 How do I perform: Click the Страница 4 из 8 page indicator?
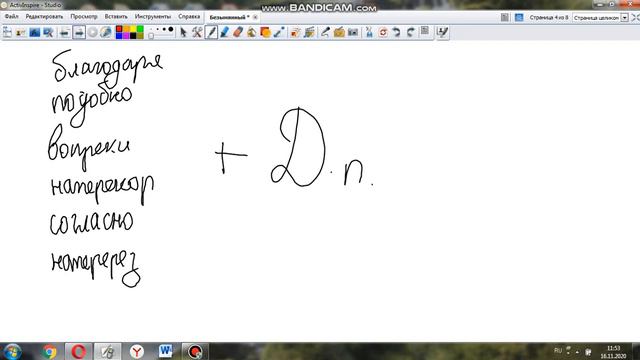tap(549, 18)
